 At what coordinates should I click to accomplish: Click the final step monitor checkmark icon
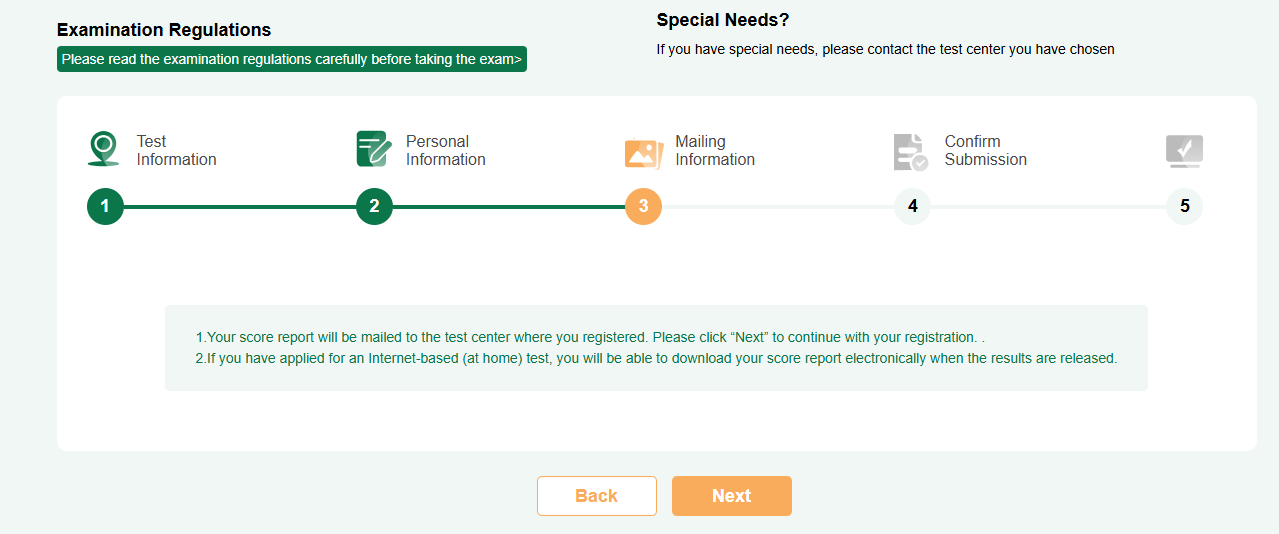pyautogui.click(x=1184, y=151)
